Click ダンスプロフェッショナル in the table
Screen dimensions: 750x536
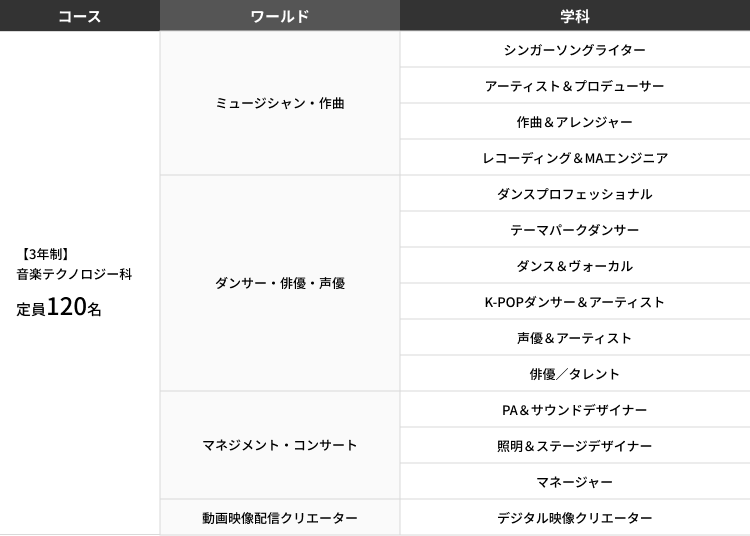(574, 194)
